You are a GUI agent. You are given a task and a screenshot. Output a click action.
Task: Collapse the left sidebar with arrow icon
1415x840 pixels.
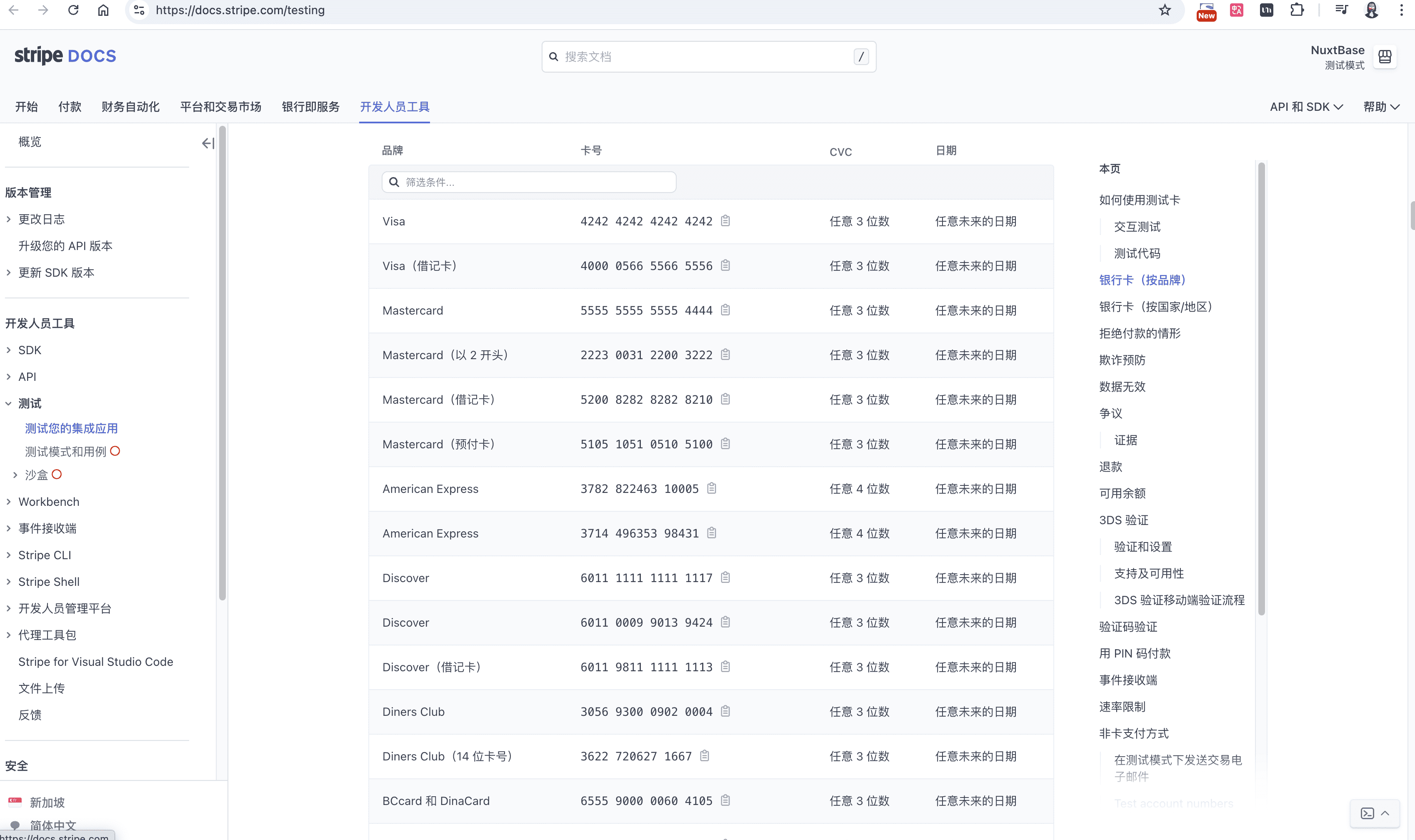tap(208, 143)
